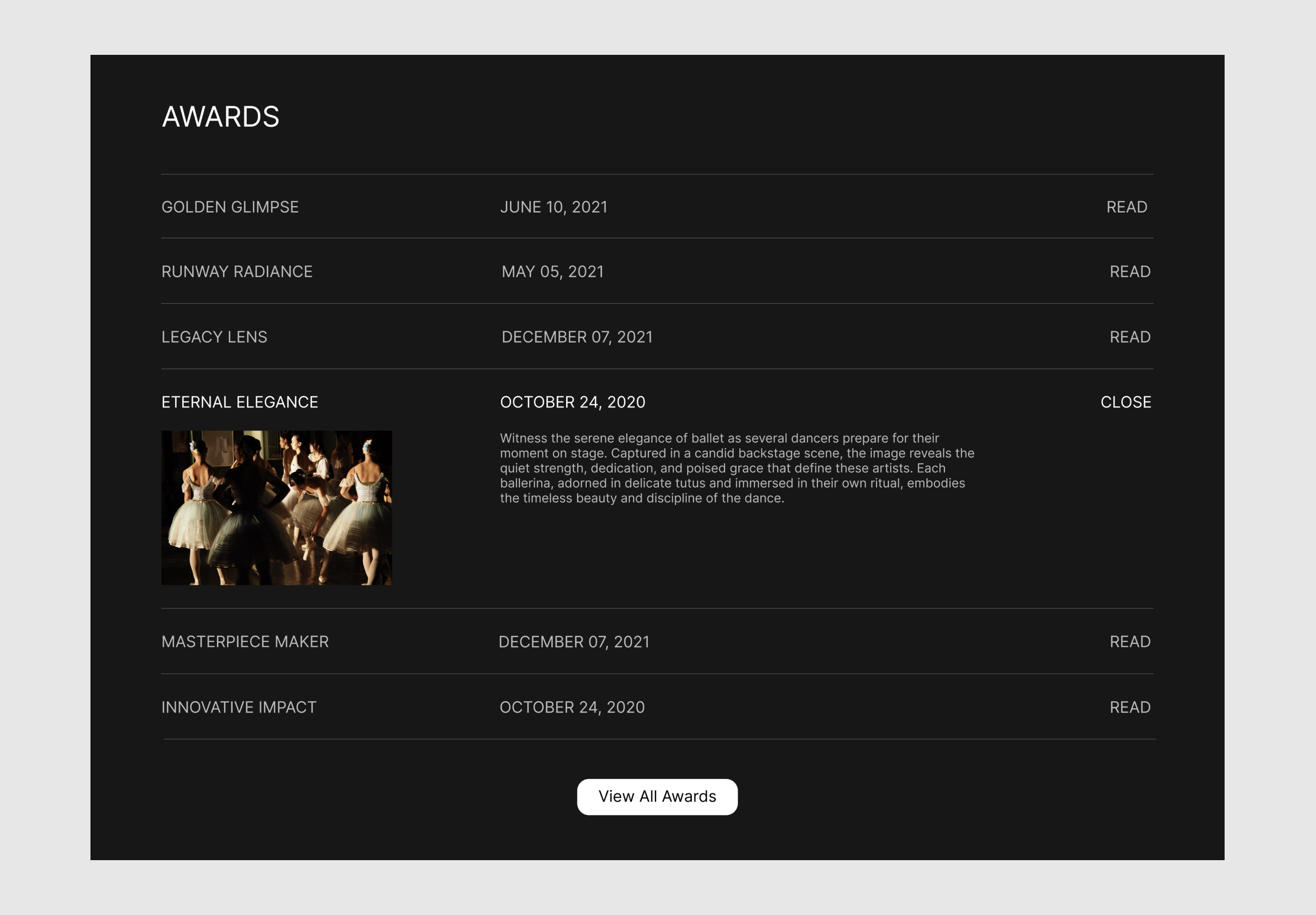The image size is (1316, 915).
Task: Expand Masterpiece Maker READ link
Action: [x=1130, y=642]
